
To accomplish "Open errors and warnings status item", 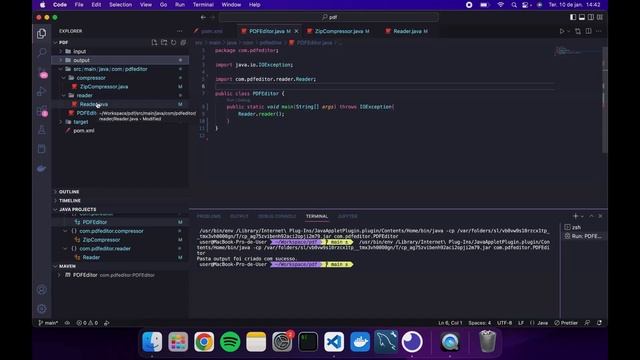I will (87, 323).
